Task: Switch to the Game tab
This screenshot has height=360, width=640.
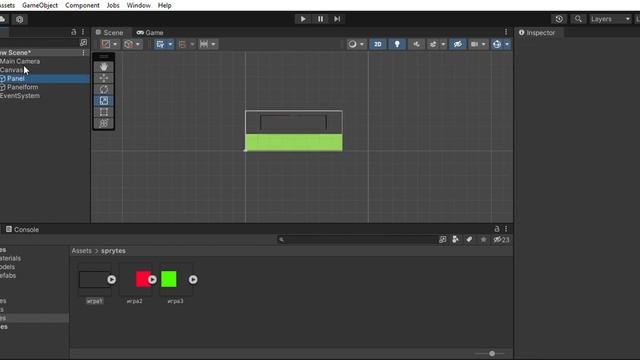Action: point(150,32)
